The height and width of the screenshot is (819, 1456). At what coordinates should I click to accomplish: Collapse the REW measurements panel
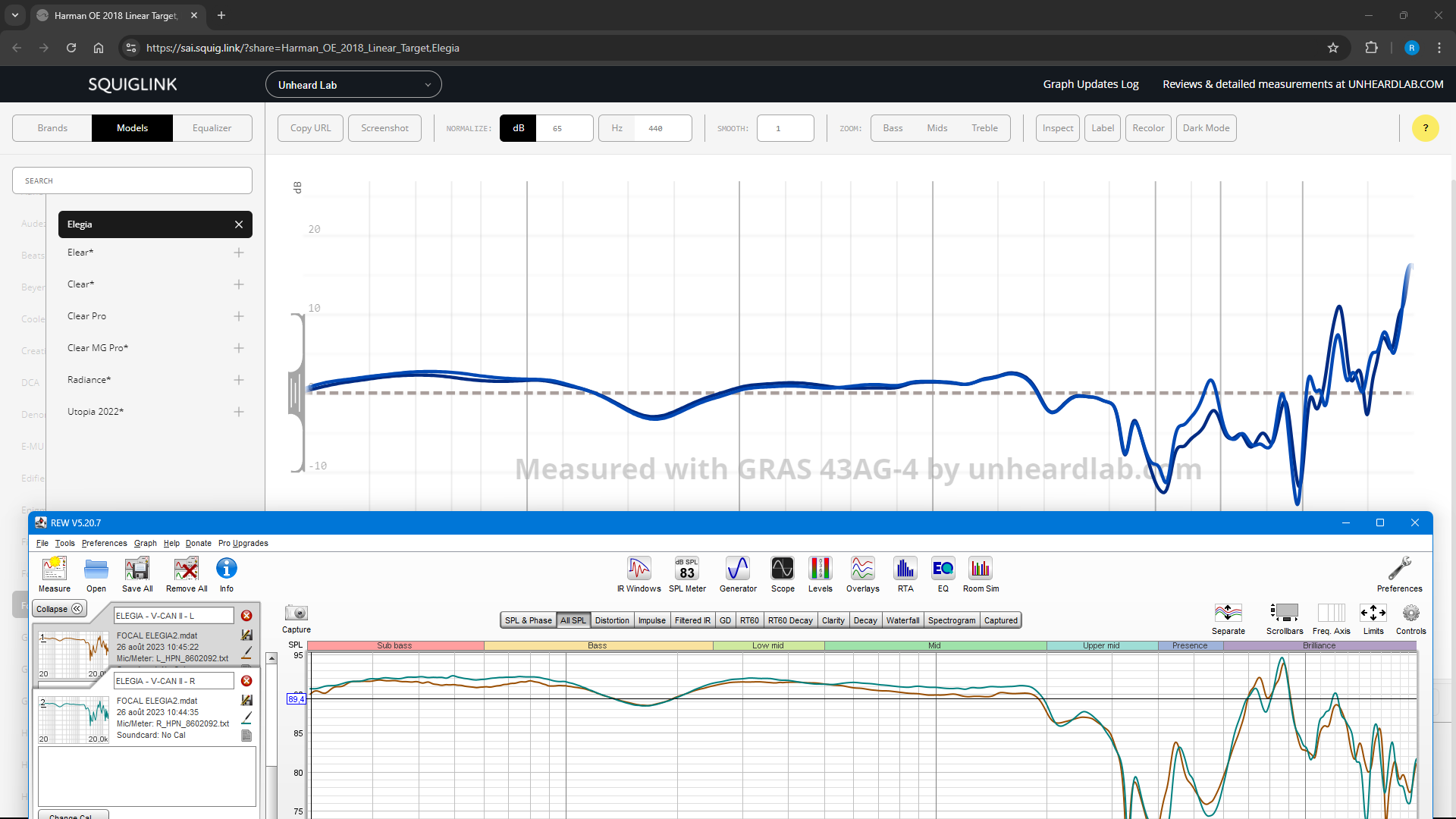pyautogui.click(x=59, y=609)
